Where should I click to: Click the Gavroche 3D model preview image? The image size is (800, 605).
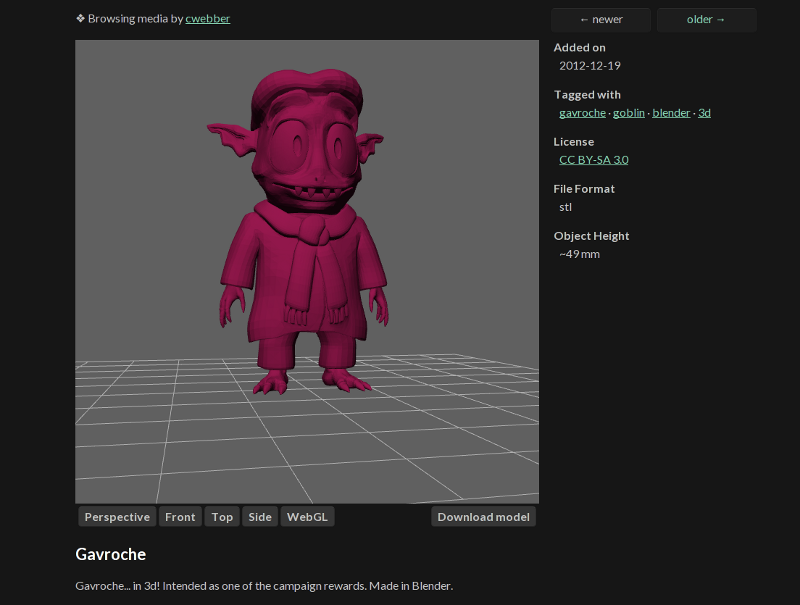[307, 272]
